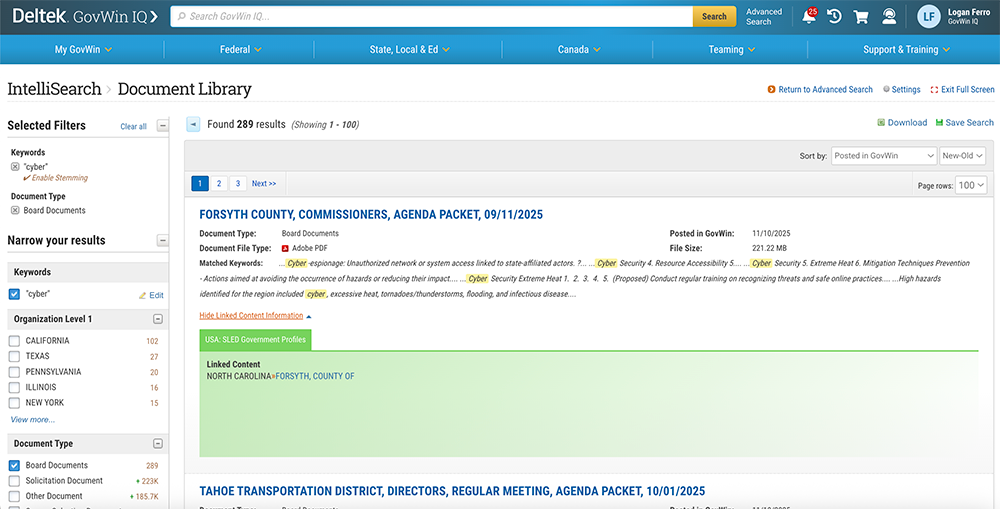Click the yellow Search button
1000x509 pixels.
[x=714, y=17]
